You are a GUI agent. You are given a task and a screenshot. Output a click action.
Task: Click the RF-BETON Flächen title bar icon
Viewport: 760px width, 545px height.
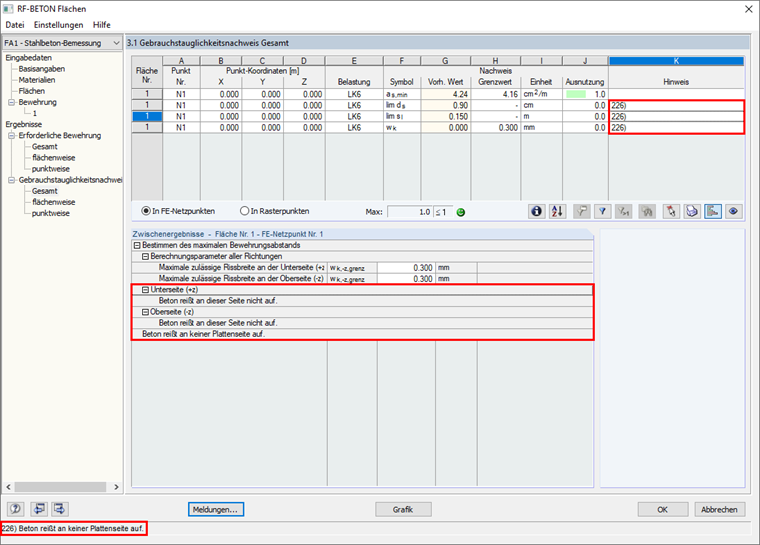point(8,9)
